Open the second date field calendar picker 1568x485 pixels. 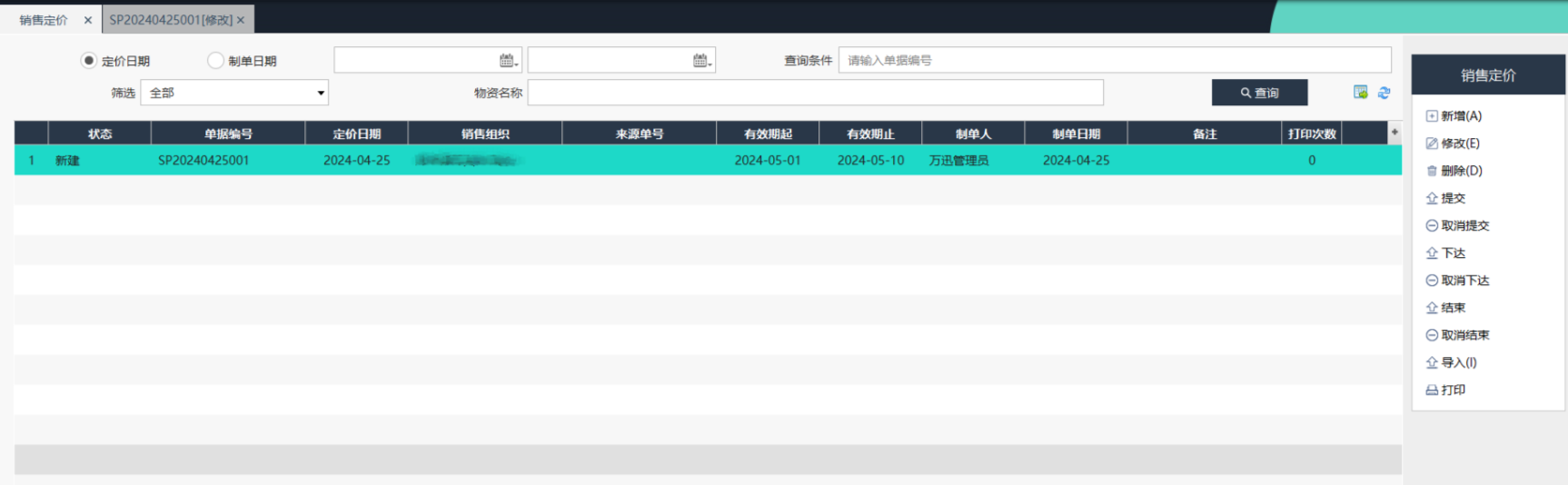click(701, 61)
